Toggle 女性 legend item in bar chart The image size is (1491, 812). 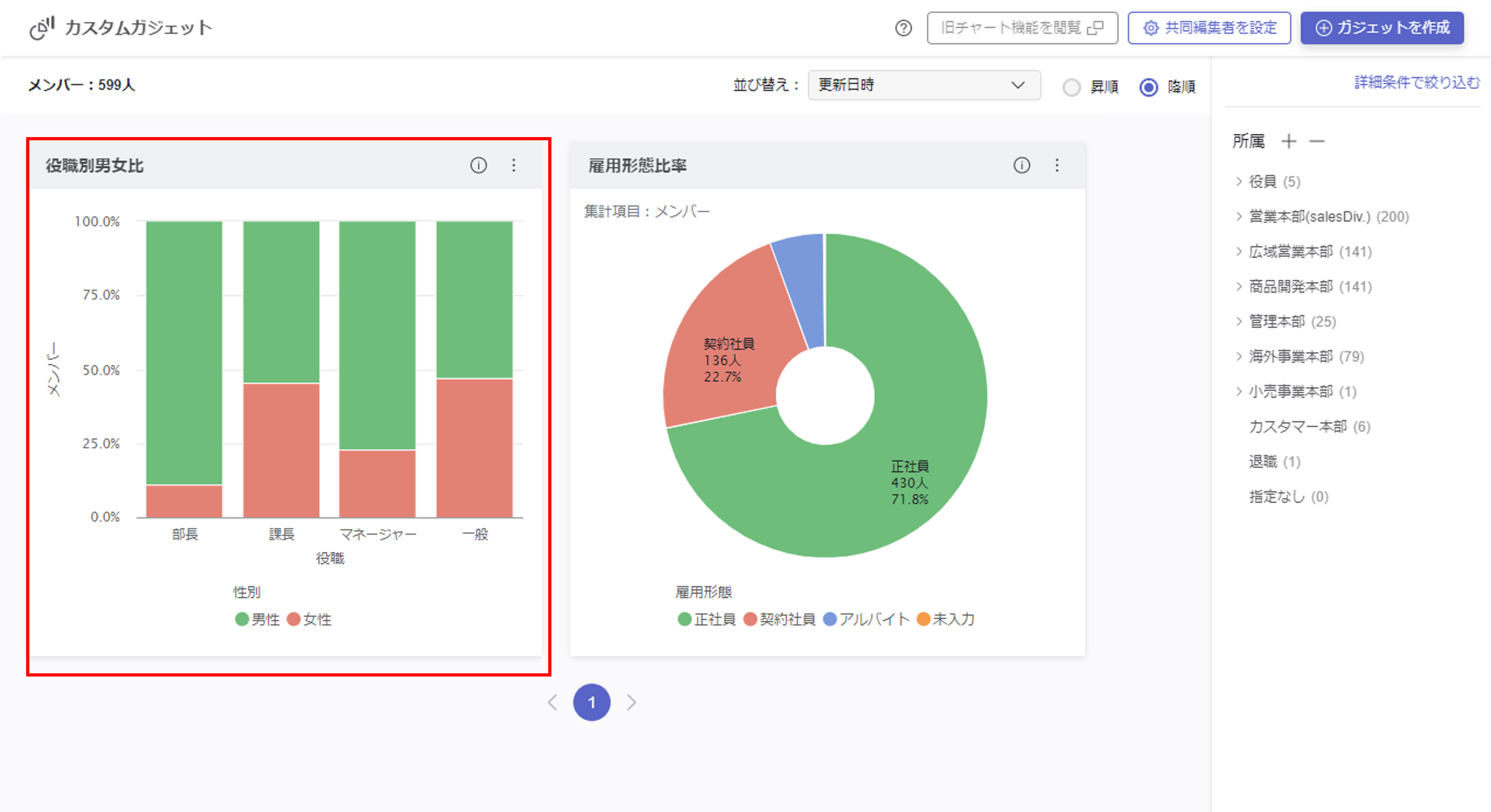pos(310,619)
